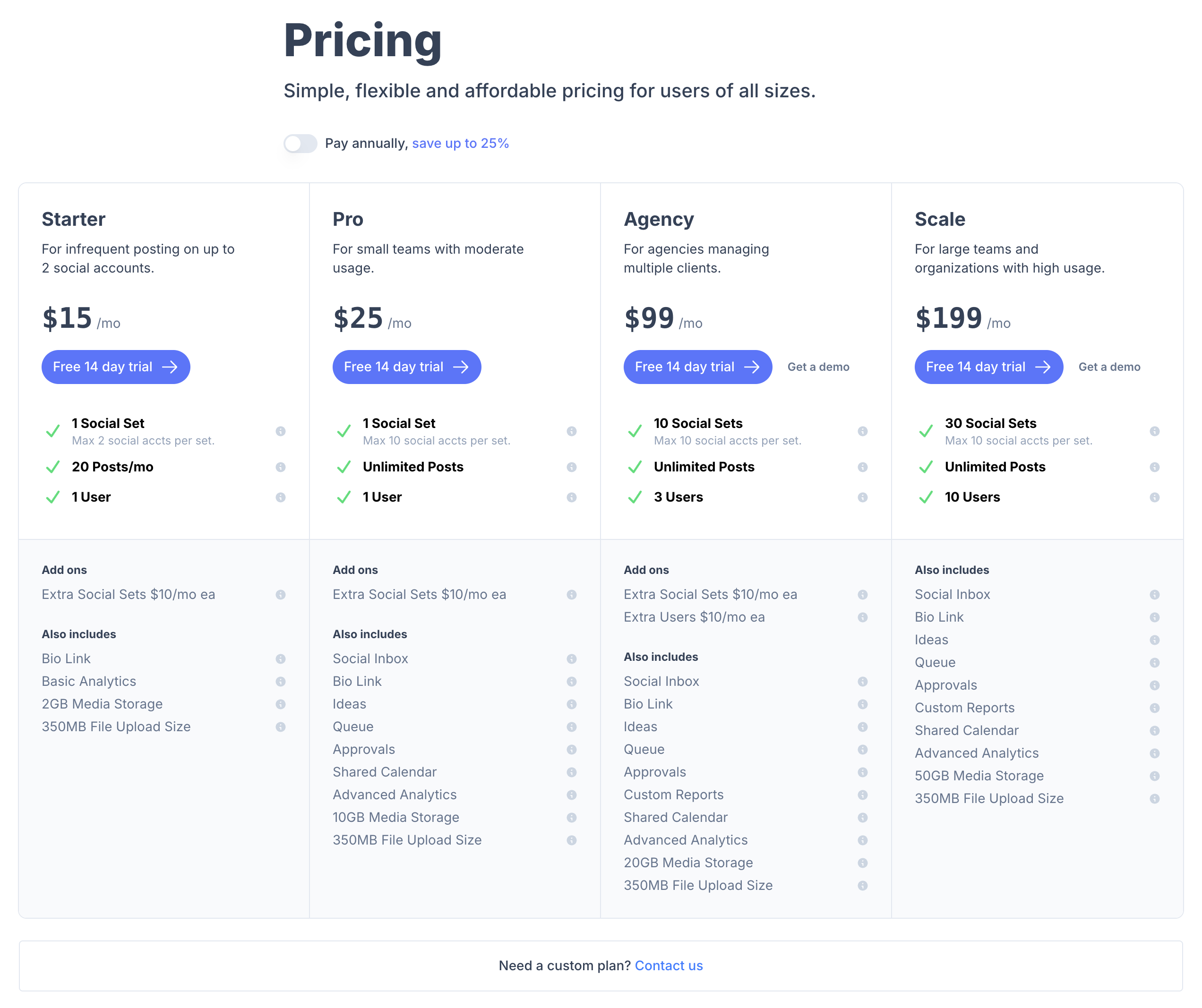This screenshot has height=1008, width=1202.
Task: Open info for 20 Posts/mo on Starter plan
Action: click(x=281, y=467)
